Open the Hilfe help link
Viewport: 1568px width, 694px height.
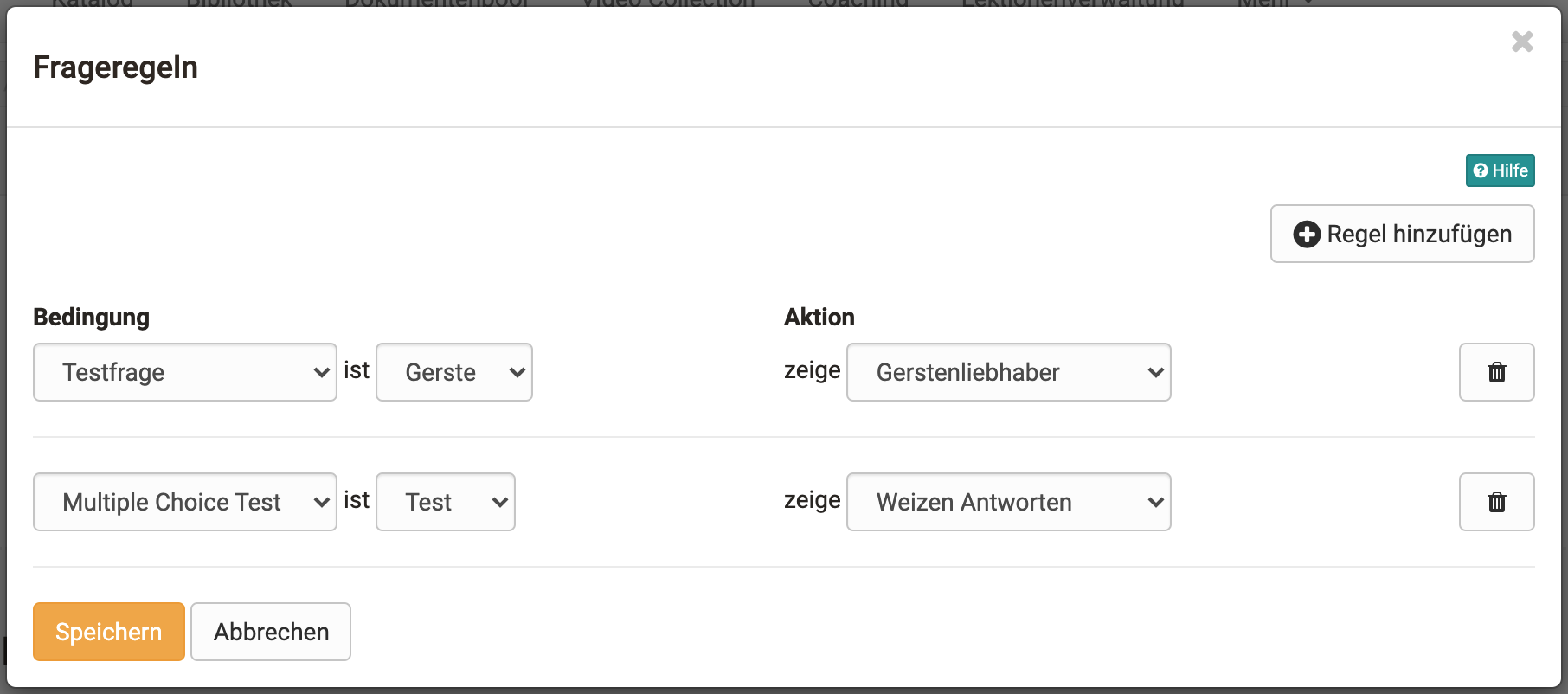click(x=1500, y=170)
